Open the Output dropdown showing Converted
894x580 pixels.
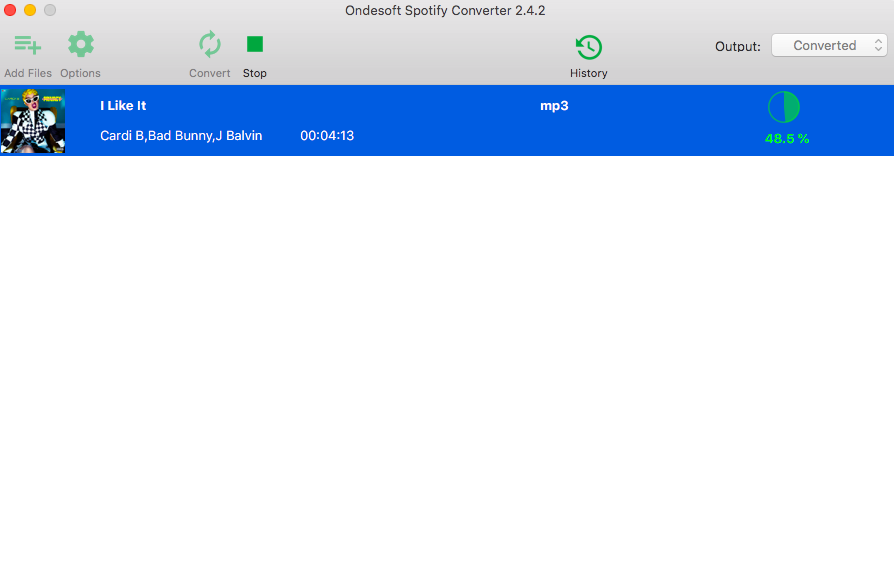(x=829, y=46)
